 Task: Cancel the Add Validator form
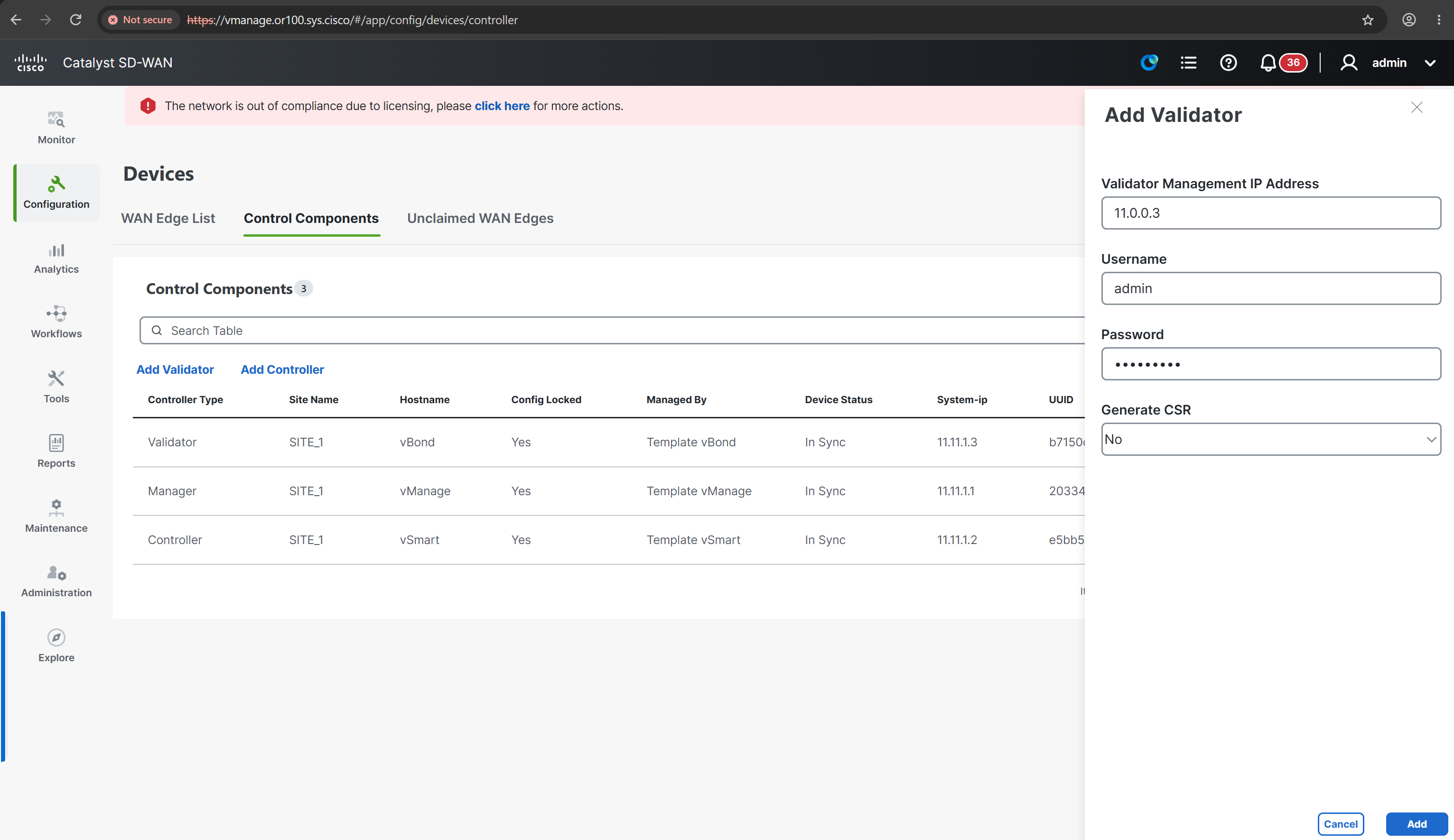[1340, 824]
